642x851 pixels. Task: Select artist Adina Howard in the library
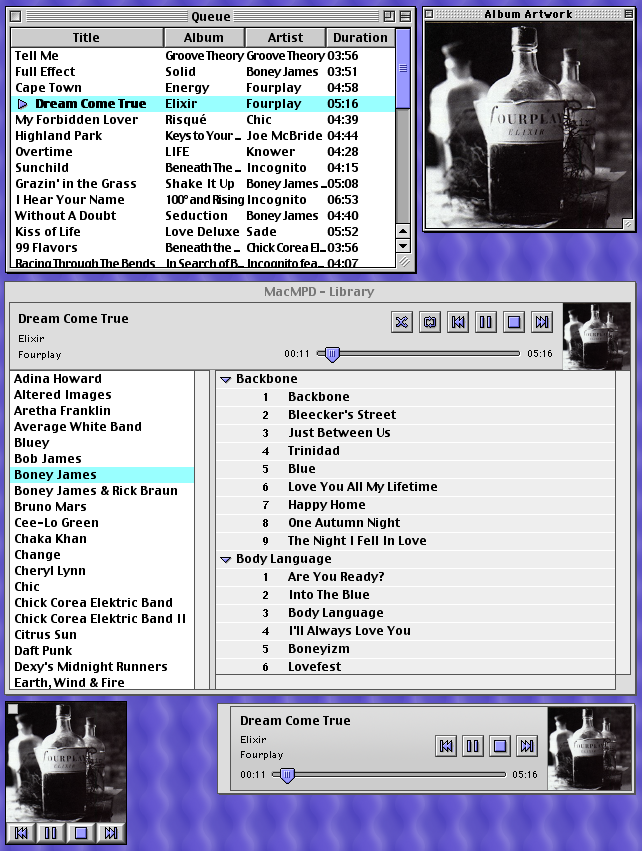click(102, 379)
